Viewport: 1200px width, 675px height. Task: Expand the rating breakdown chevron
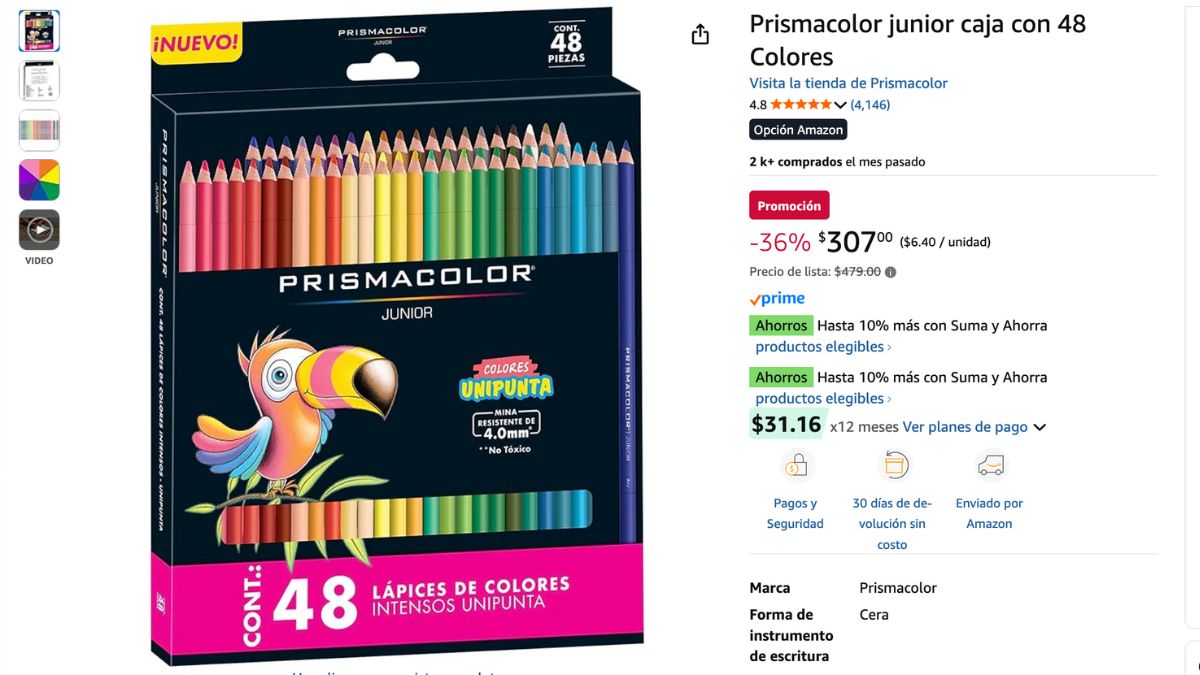pyautogui.click(x=840, y=106)
